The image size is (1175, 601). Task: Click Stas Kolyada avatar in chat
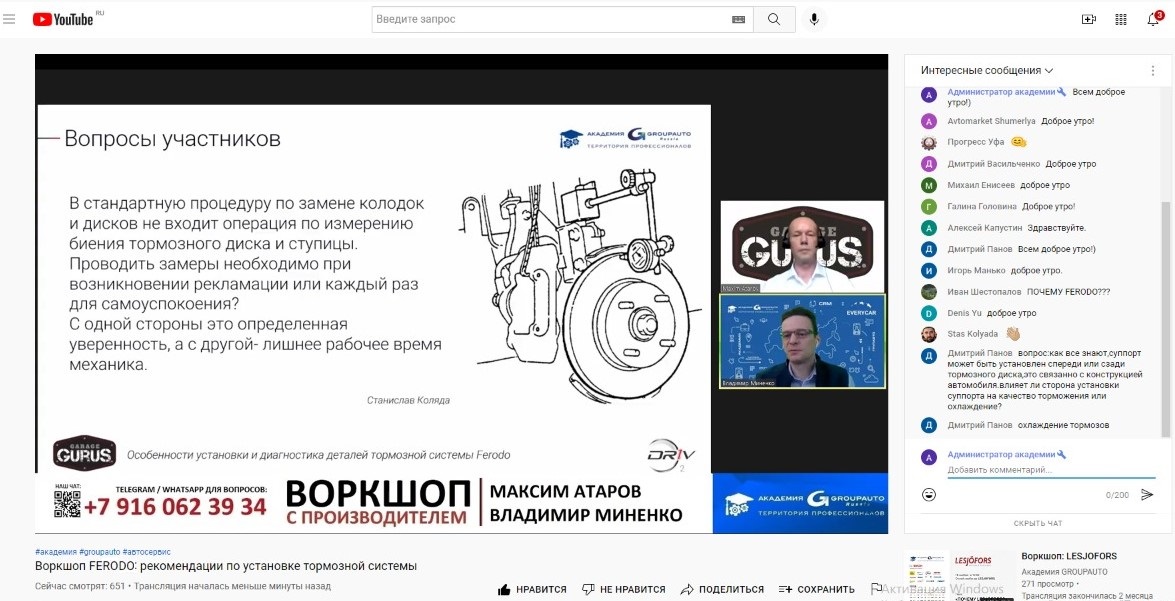point(929,334)
